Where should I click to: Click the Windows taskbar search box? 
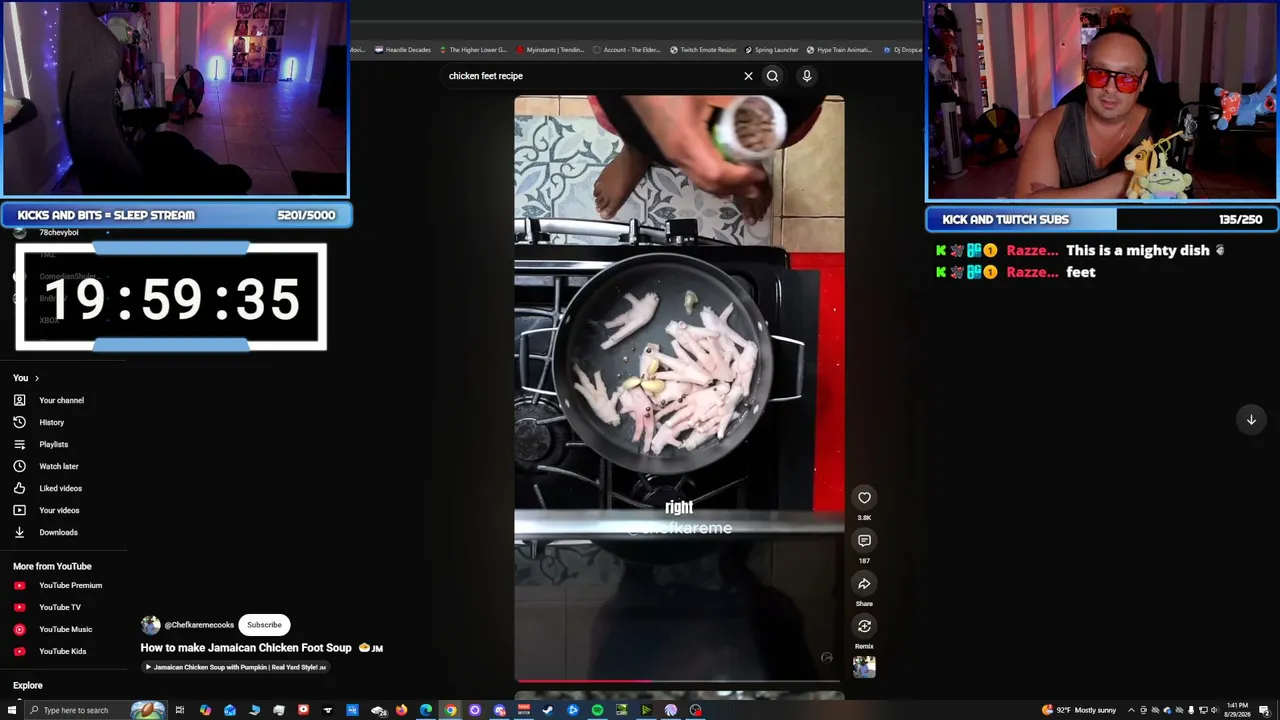click(x=96, y=710)
